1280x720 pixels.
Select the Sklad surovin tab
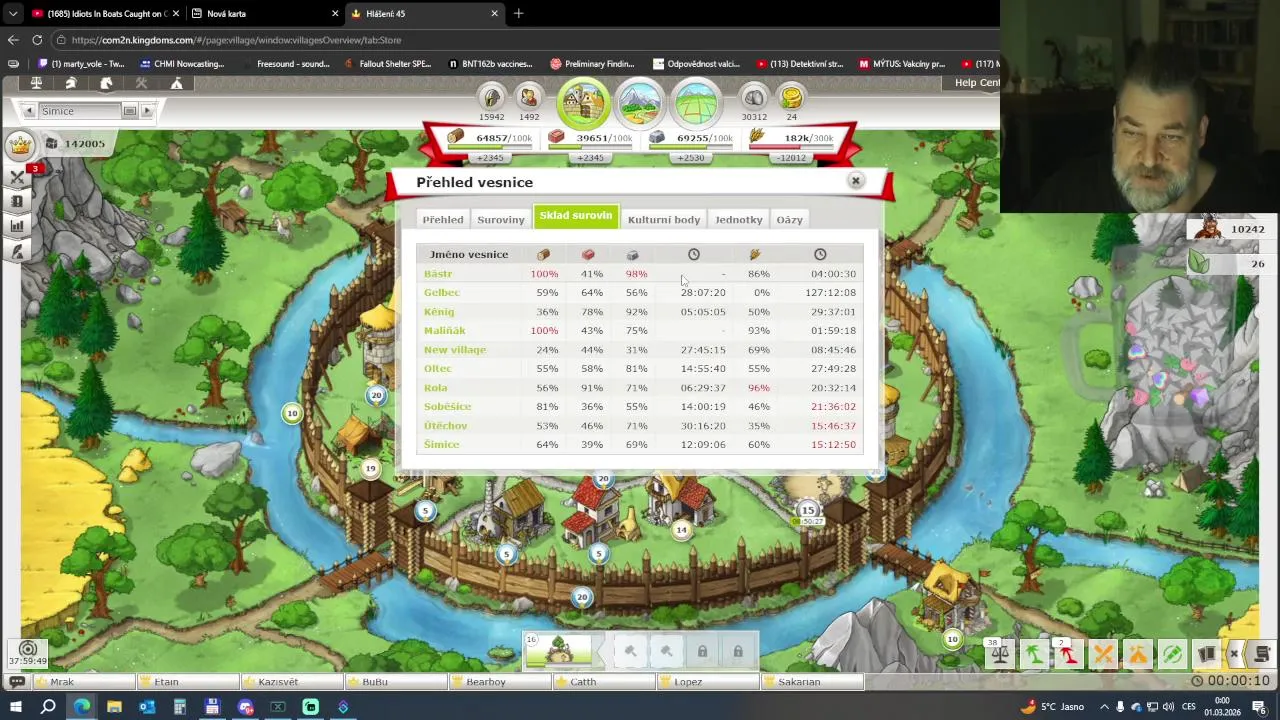pos(576,217)
